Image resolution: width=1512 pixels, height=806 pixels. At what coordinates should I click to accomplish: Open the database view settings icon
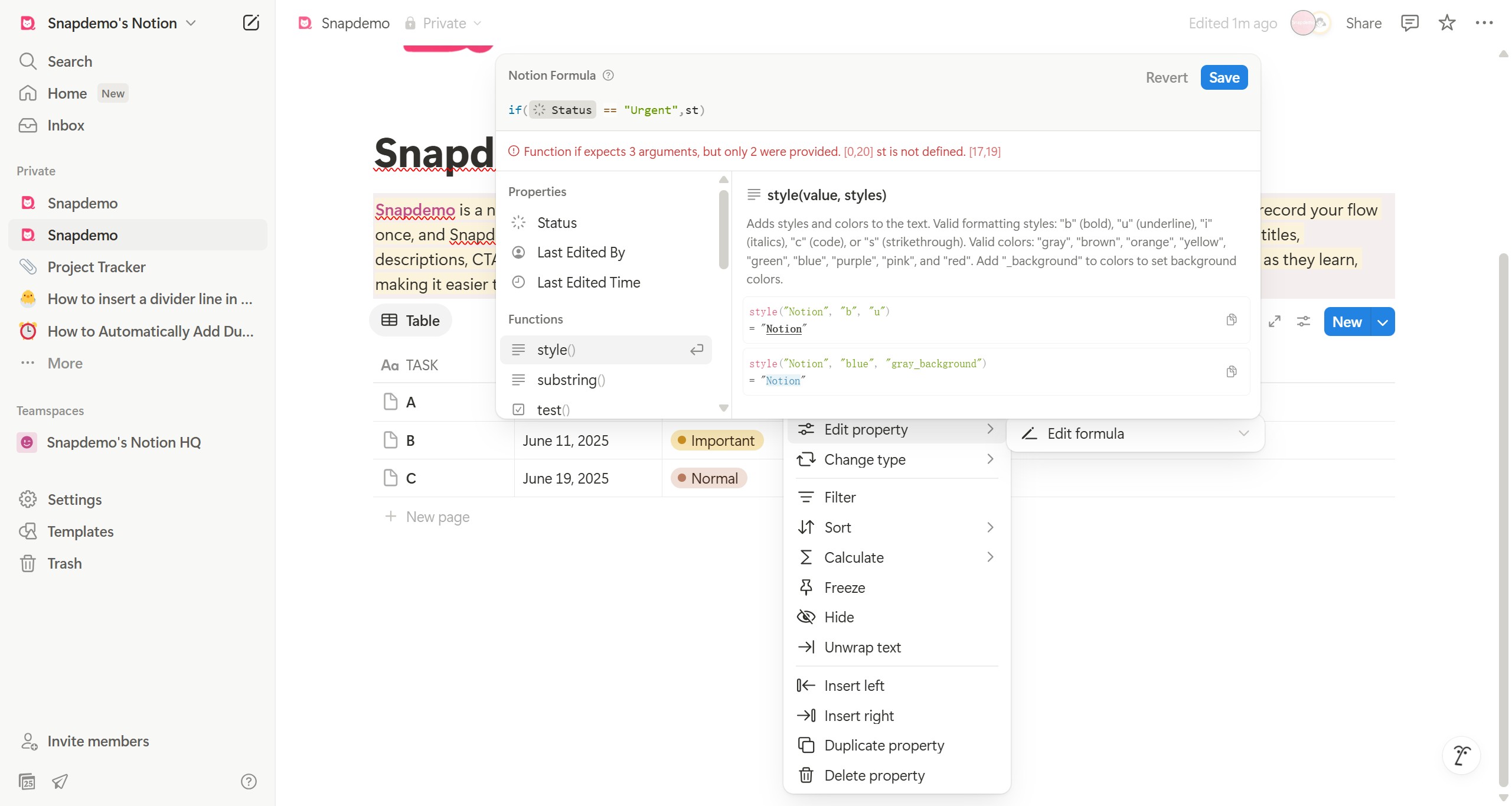pos(1303,321)
